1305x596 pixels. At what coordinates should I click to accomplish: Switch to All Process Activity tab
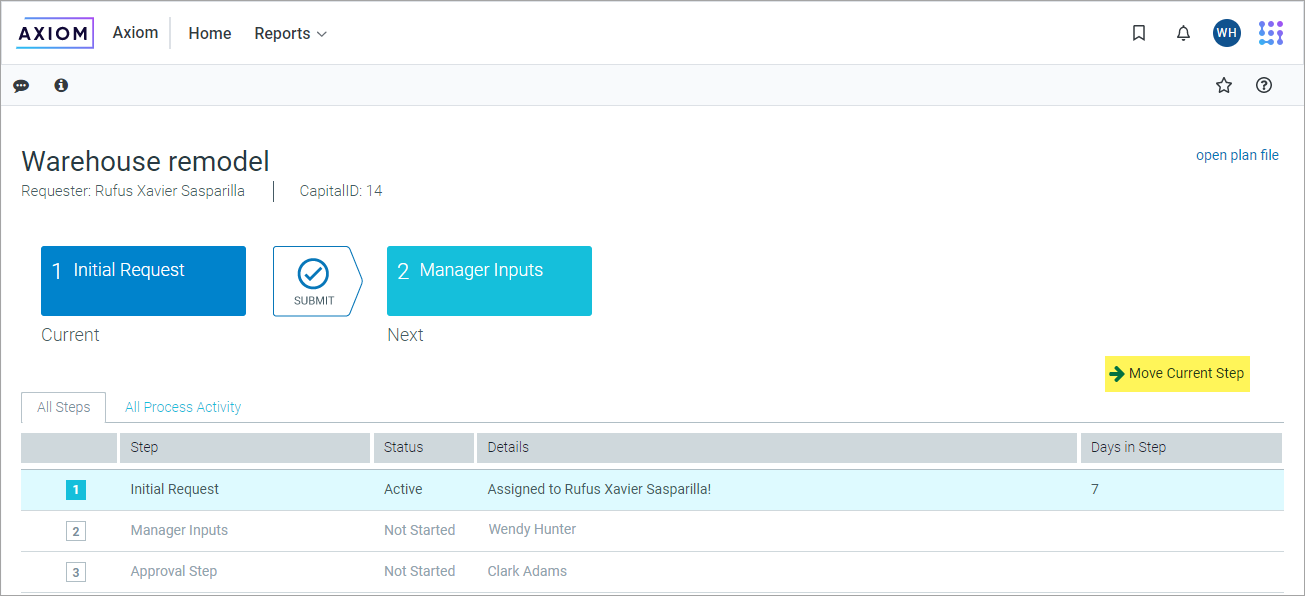pyautogui.click(x=183, y=407)
